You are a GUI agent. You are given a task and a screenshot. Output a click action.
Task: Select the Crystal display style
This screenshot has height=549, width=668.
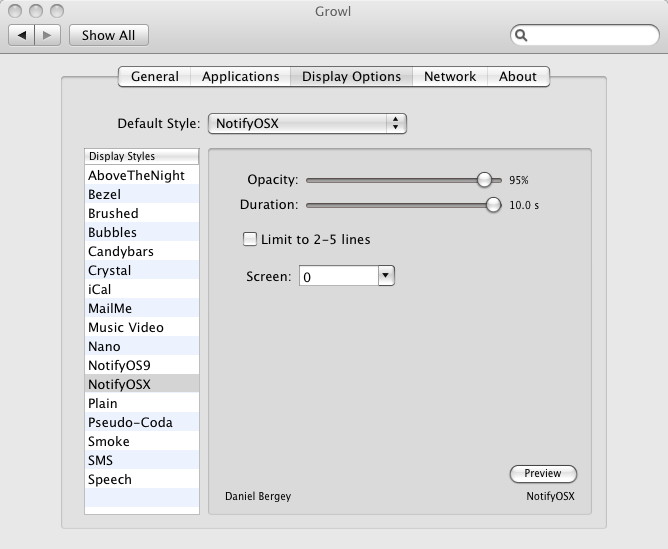pyautogui.click(x=142, y=270)
